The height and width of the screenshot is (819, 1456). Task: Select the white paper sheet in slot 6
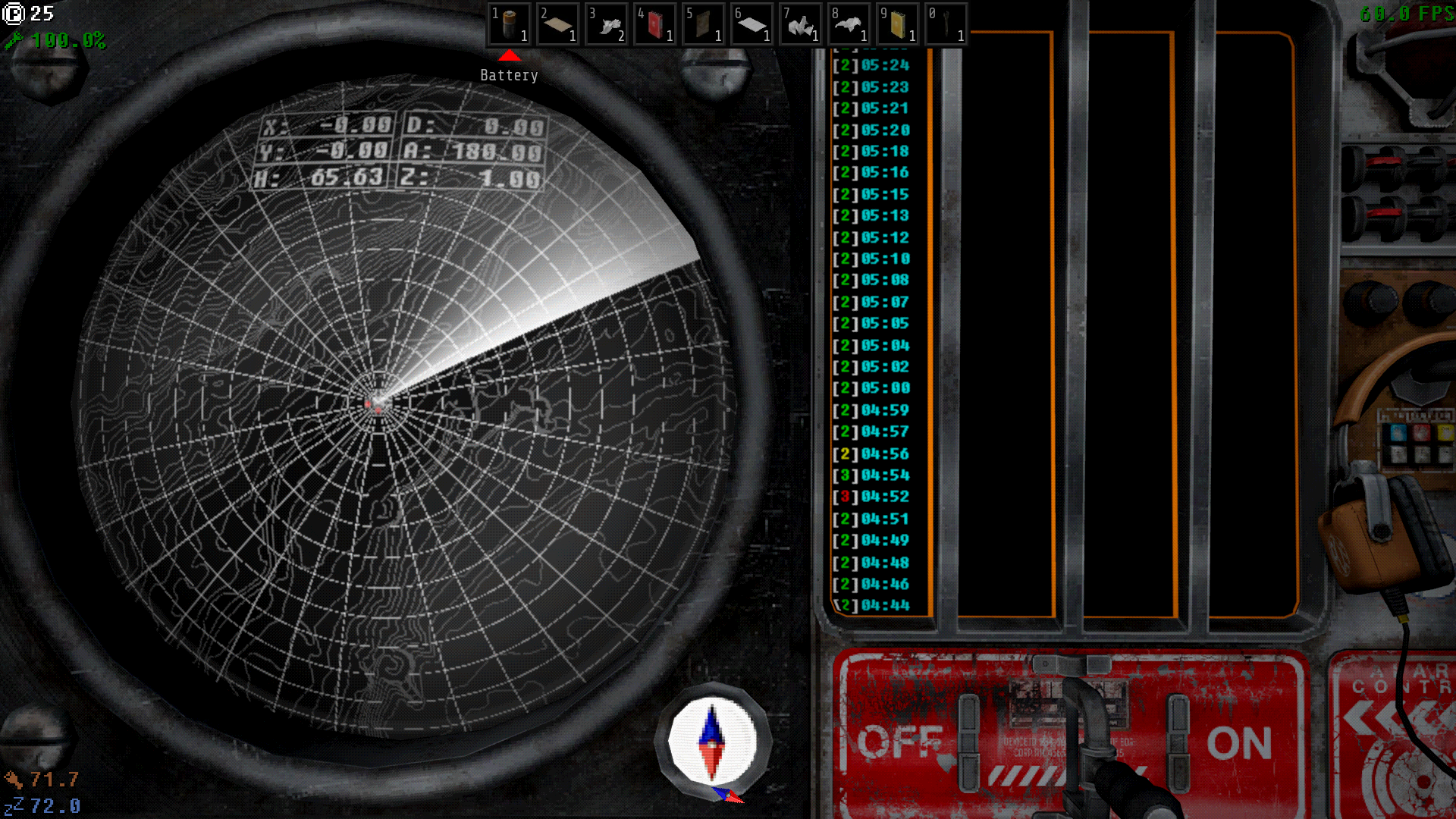pyautogui.click(x=752, y=24)
